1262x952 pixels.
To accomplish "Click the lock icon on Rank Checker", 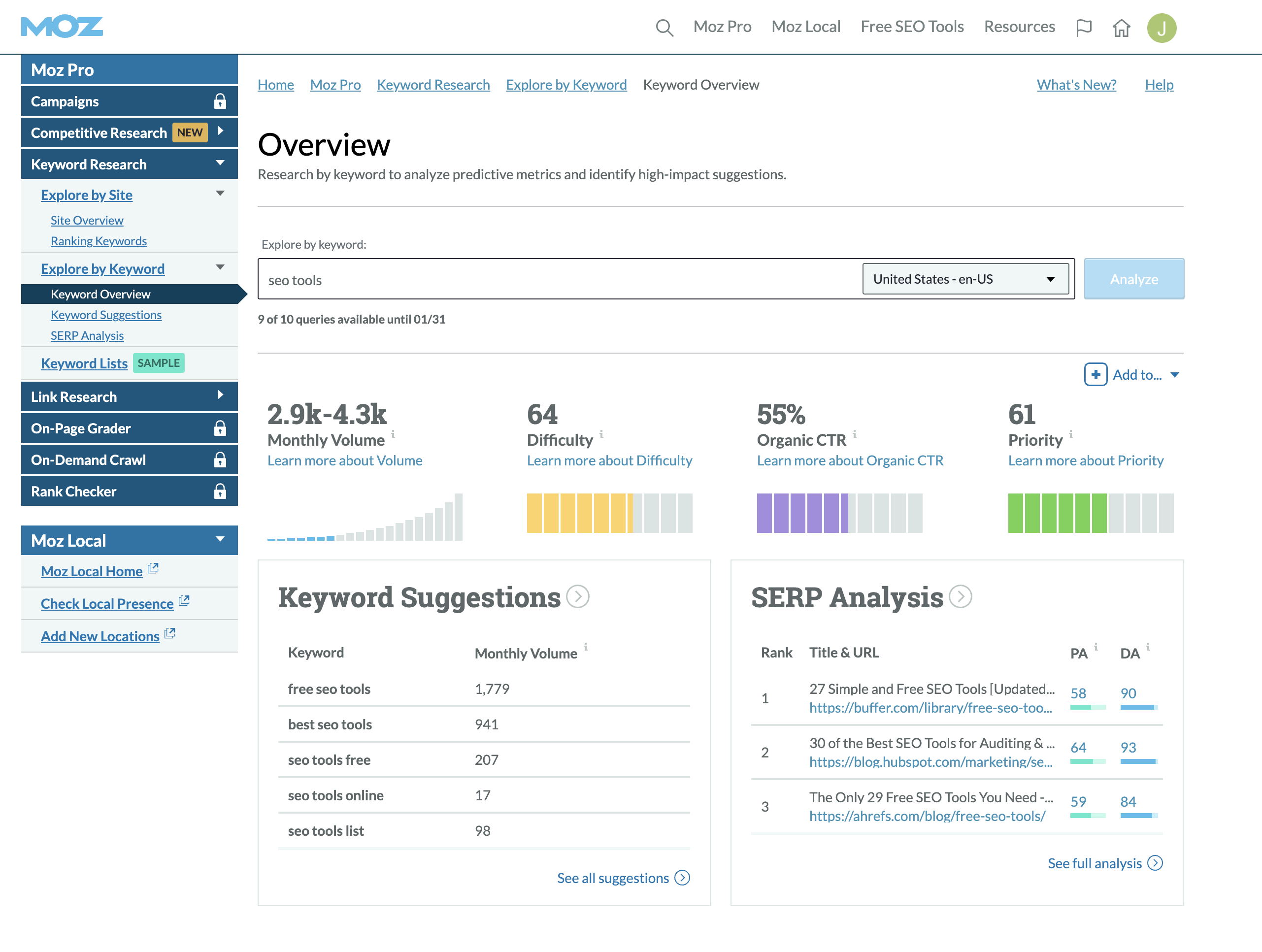I will 221,491.
